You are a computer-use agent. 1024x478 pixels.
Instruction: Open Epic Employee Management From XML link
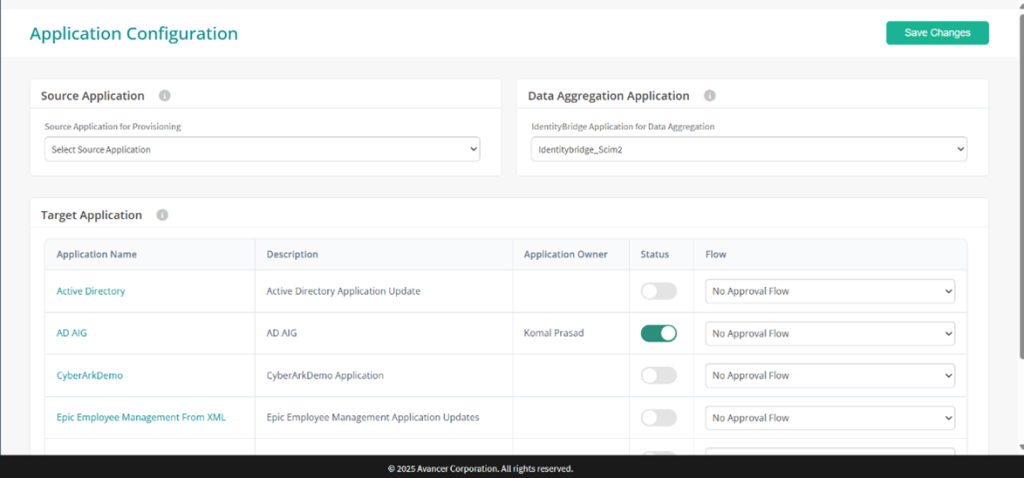(141, 417)
